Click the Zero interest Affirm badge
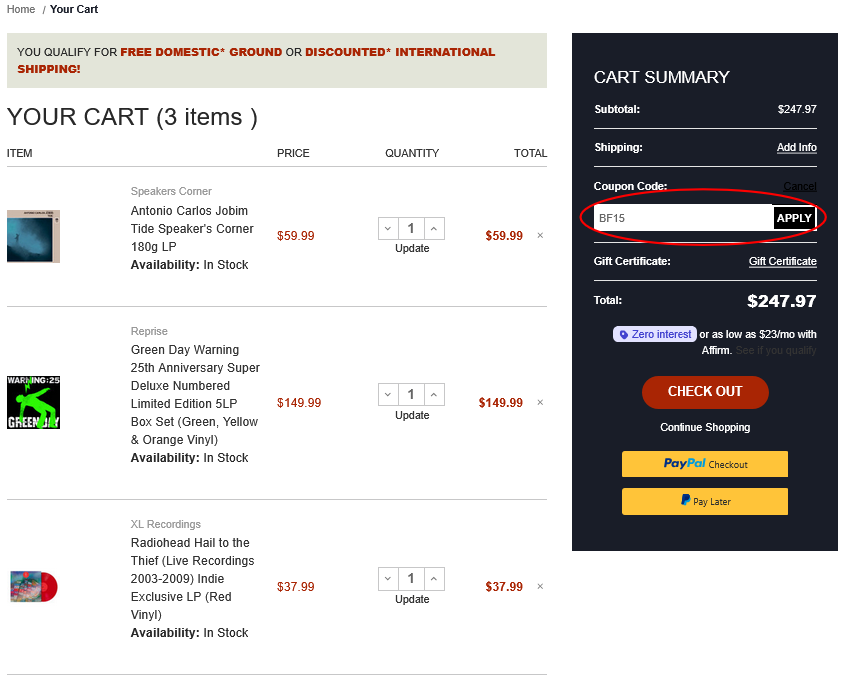 654,334
